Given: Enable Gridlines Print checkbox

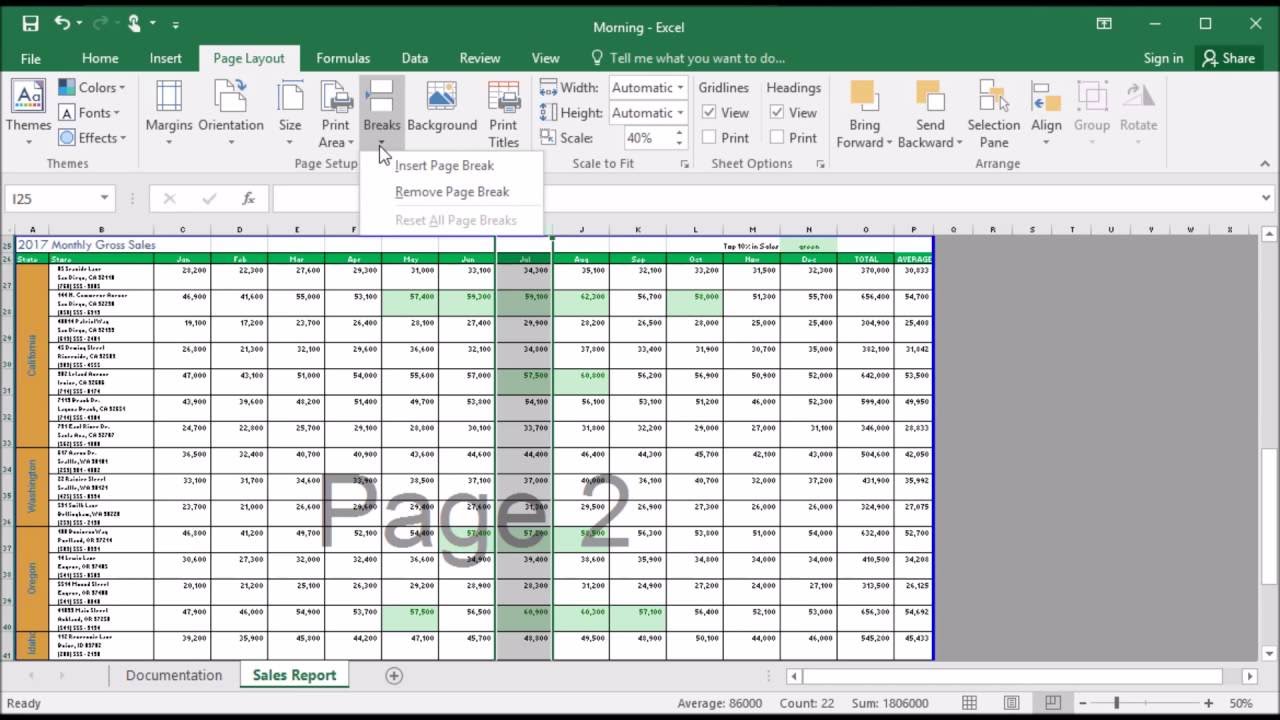Looking at the screenshot, I should (709, 138).
